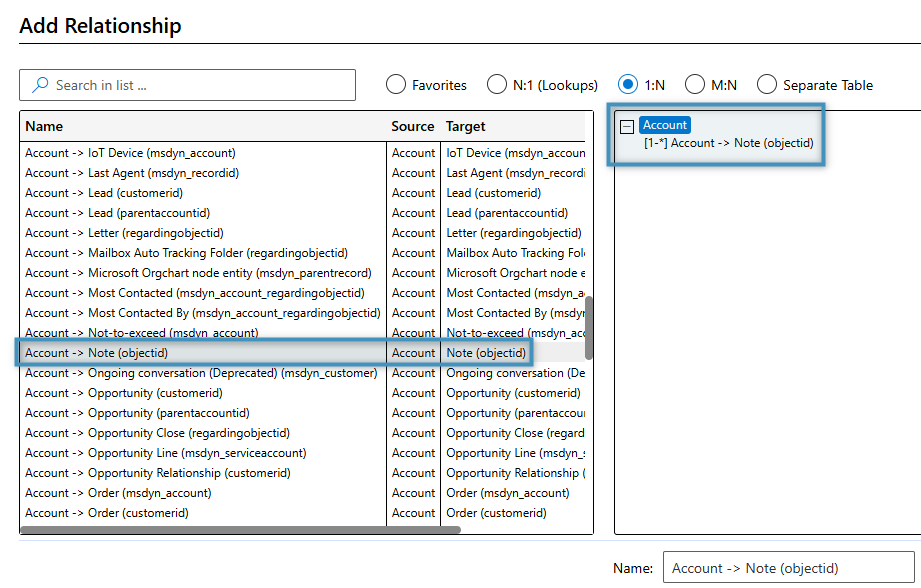Collapse the Account tree node
This screenshot has width=921, height=588.
(627, 126)
